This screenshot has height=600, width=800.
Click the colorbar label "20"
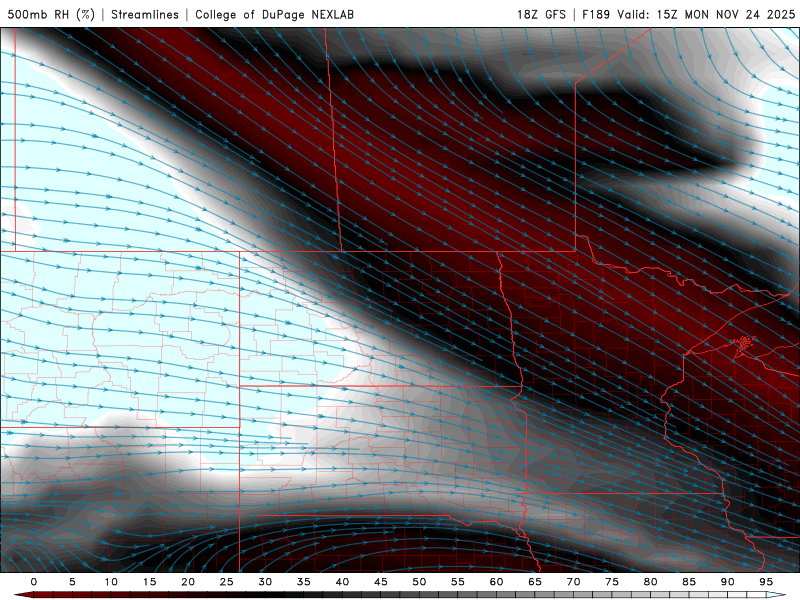pyautogui.click(x=188, y=582)
